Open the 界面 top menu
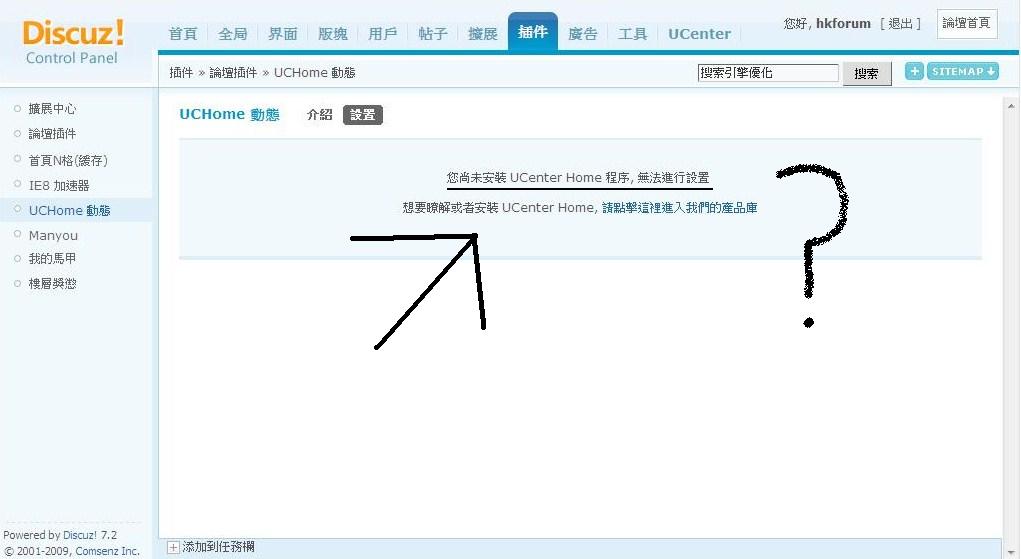This screenshot has width=1021, height=559. pyautogui.click(x=283, y=33)
